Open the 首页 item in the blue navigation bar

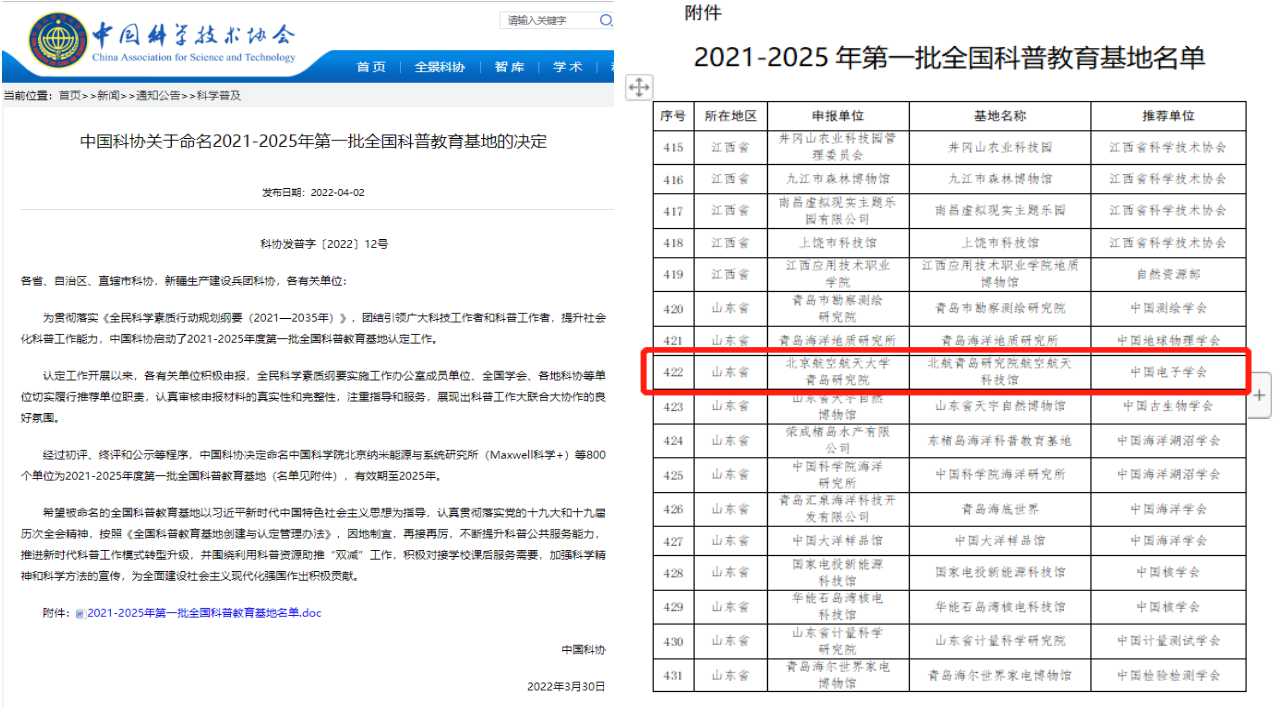coord(371,67)
